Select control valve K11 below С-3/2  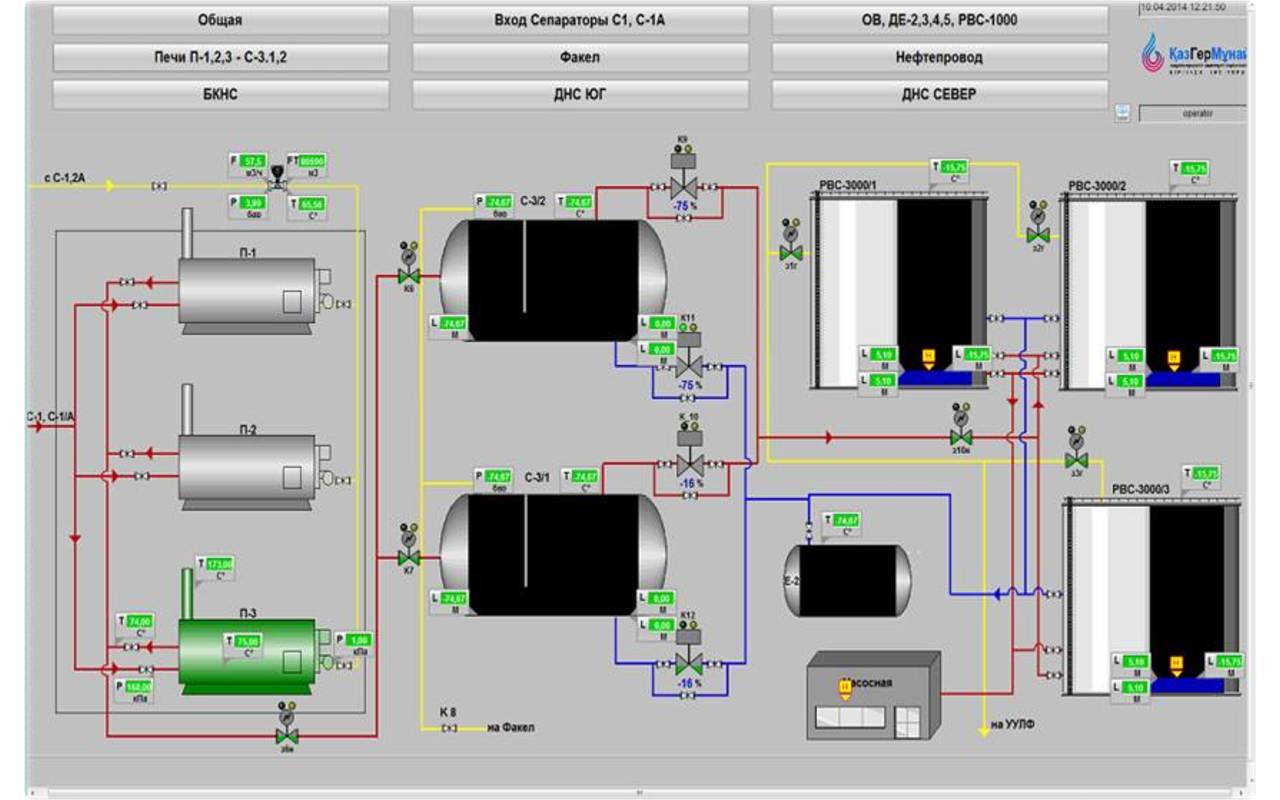(688, 366)
